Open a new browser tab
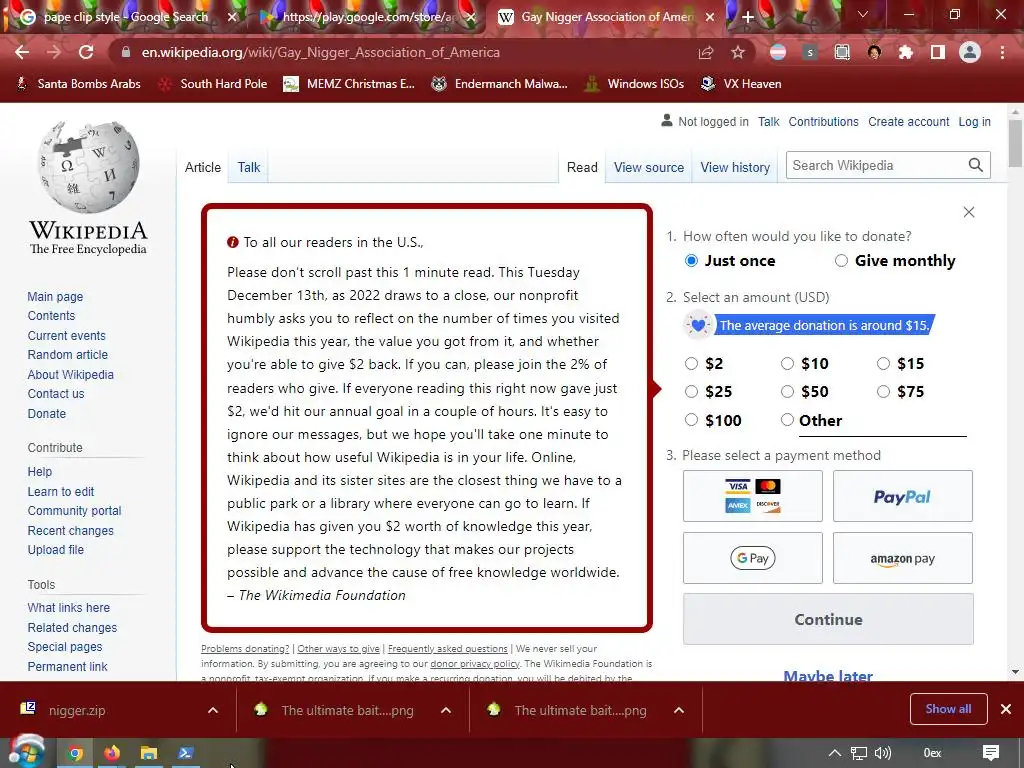The width and height of the screenshot is (1024, 768). coord(748,17)
